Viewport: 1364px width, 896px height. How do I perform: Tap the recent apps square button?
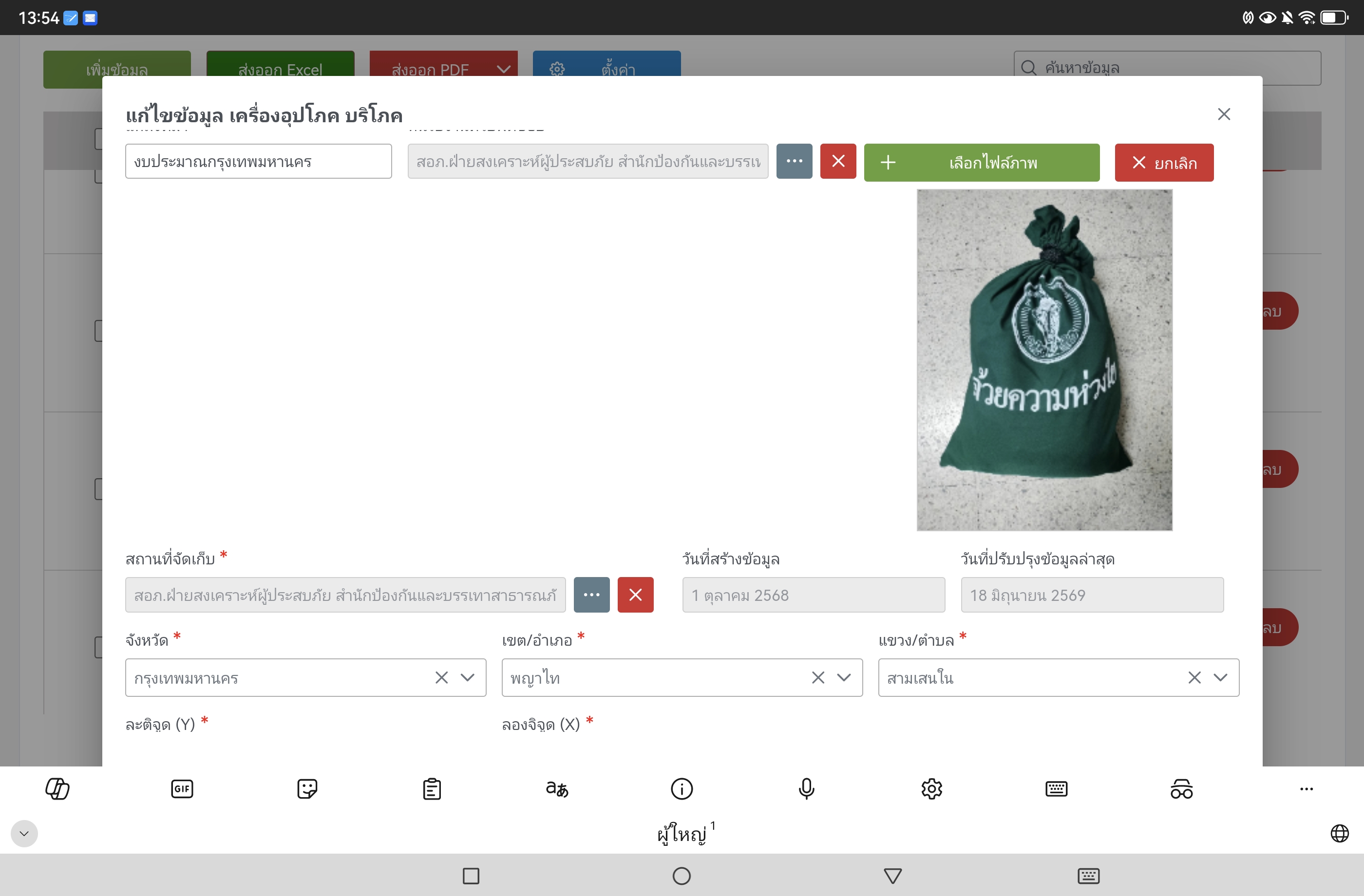pyautogui.click(x=471, y=876)
